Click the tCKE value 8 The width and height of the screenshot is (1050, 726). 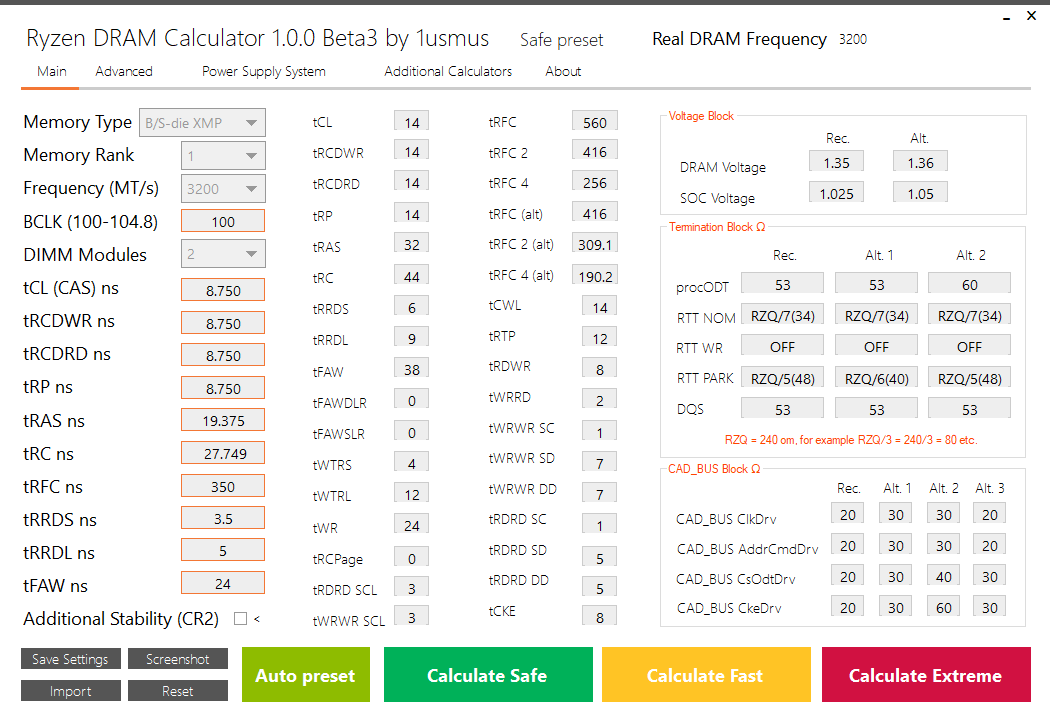(599, 617)
